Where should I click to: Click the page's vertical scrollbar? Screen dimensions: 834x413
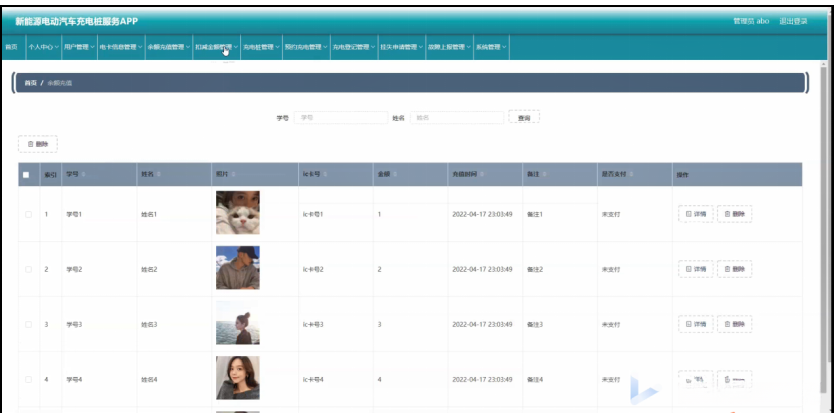coord(824,229)
